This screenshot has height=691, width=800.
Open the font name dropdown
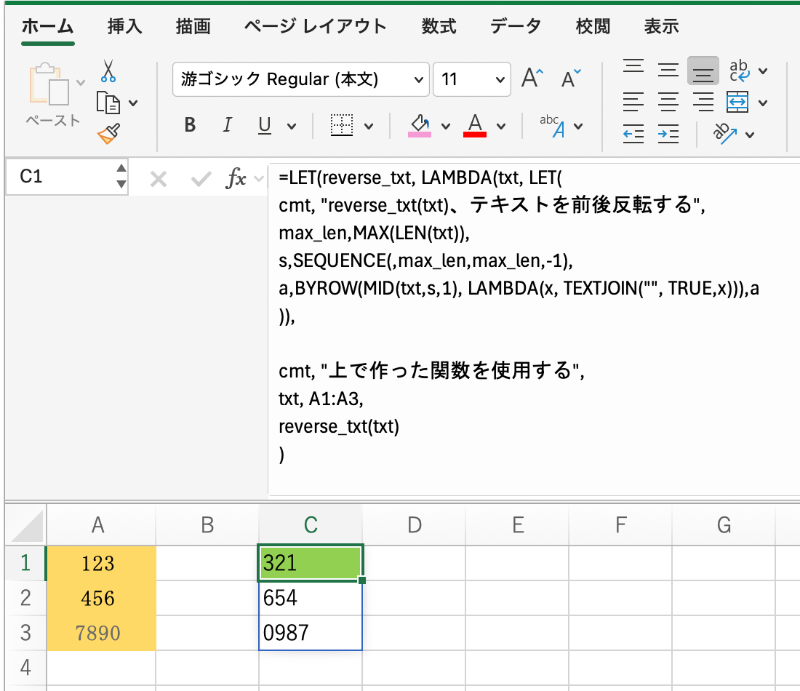(420, 79)
